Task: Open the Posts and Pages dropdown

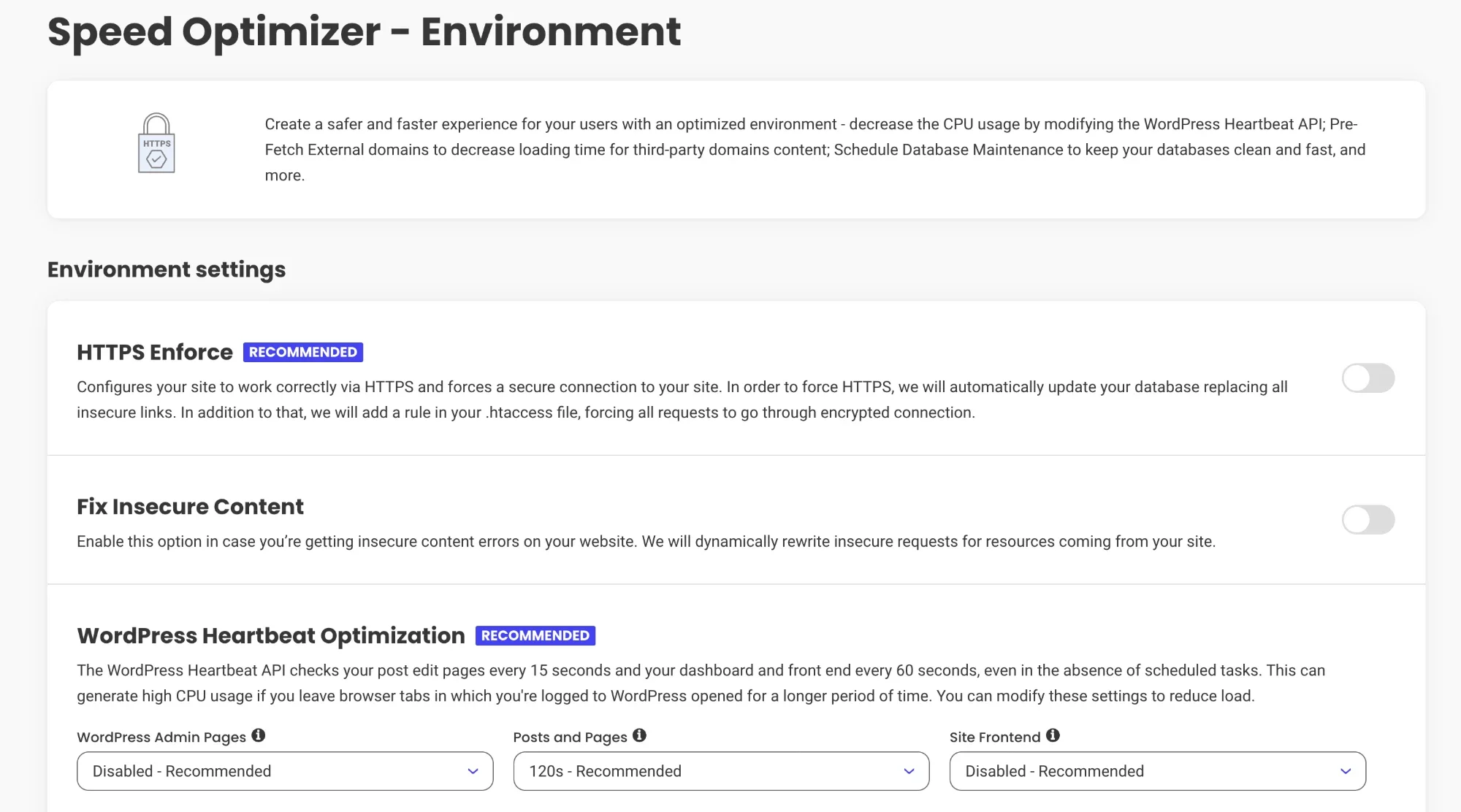Action: [x=721, y=771]
